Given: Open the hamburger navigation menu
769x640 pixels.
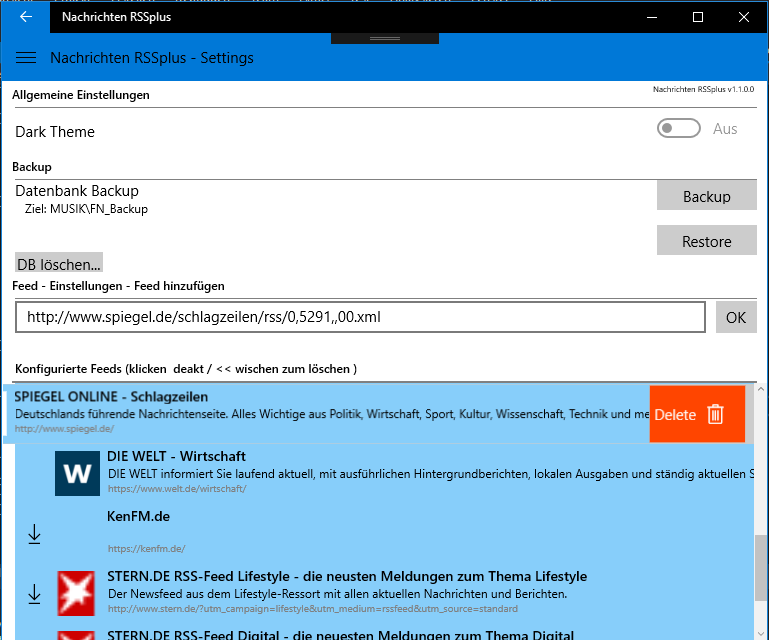Looking at the screenshot, I should 26,58.
